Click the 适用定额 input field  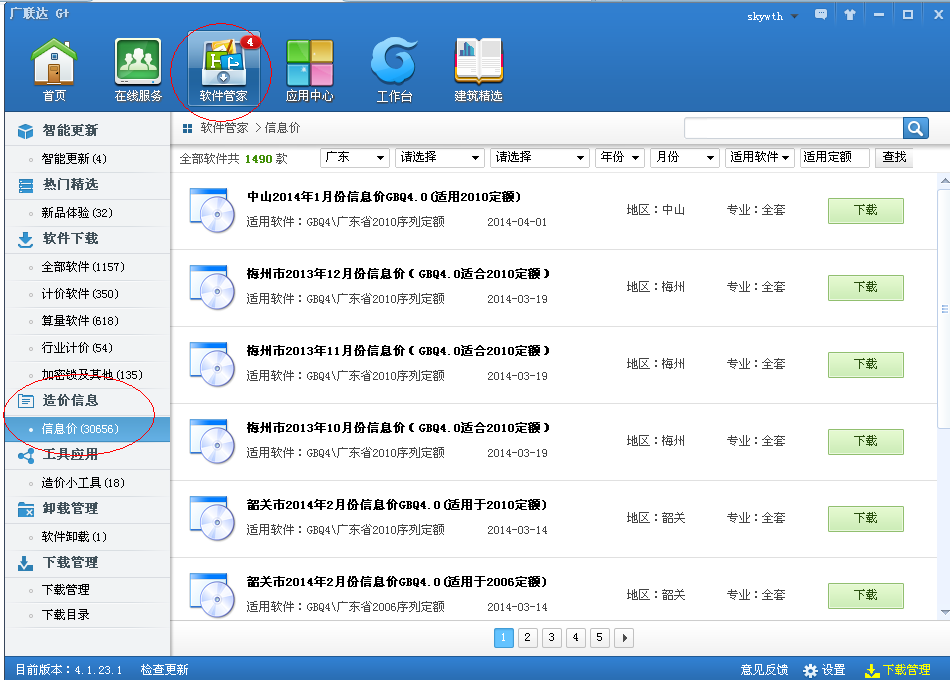834,158
